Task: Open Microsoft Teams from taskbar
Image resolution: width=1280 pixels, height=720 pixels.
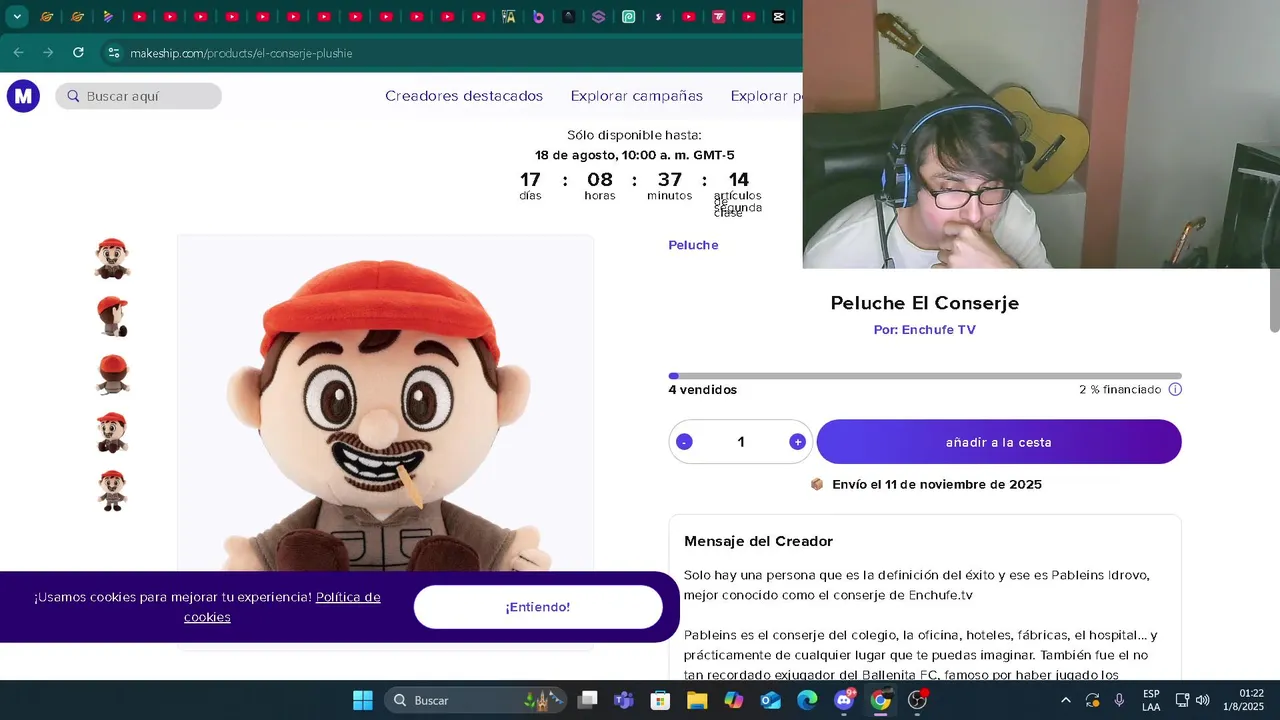Action: (x=624, y=700)
